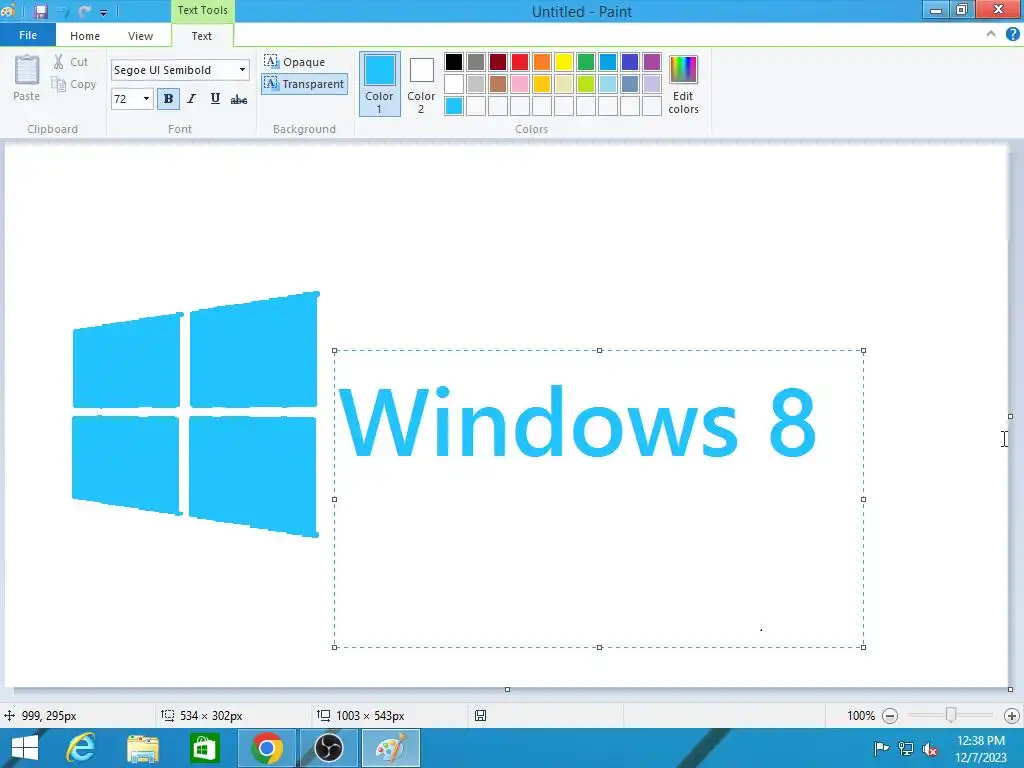The image size is (1024, 768).
Task: Open Google Chrome from the taskbar
Action: point(267,748)
